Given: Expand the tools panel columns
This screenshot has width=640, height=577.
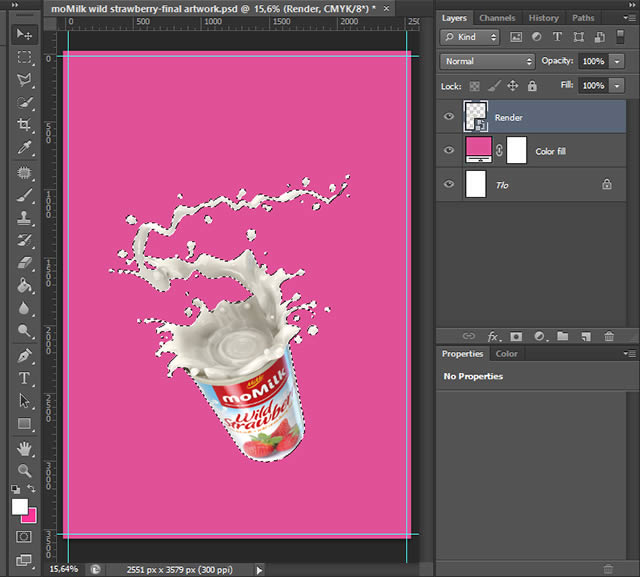Looking at the screenshot, I should [15, 5].
